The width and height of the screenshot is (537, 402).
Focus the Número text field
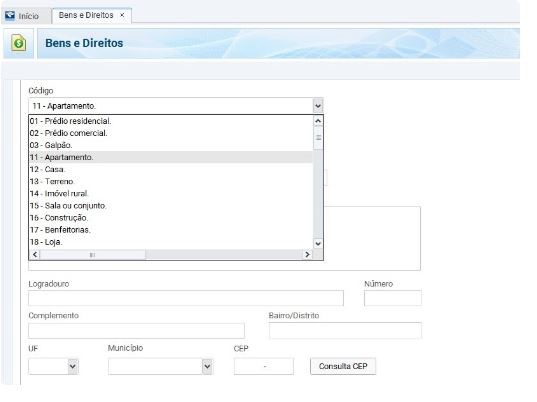coord(393,298)
